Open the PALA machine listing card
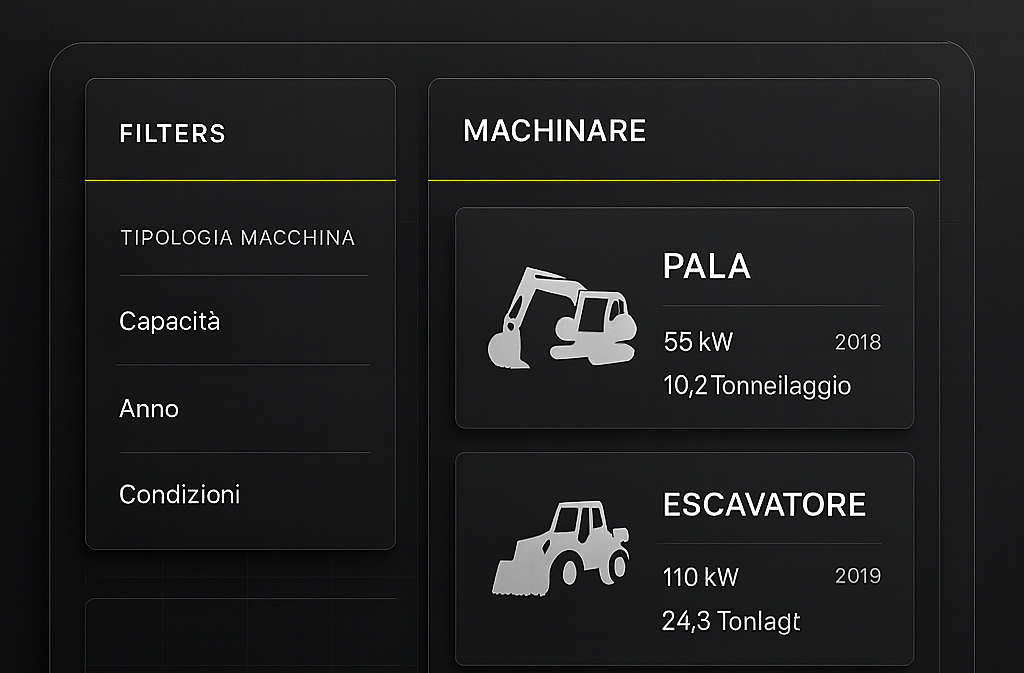Viewport: 1024px width, 673px height. (685, 318)
